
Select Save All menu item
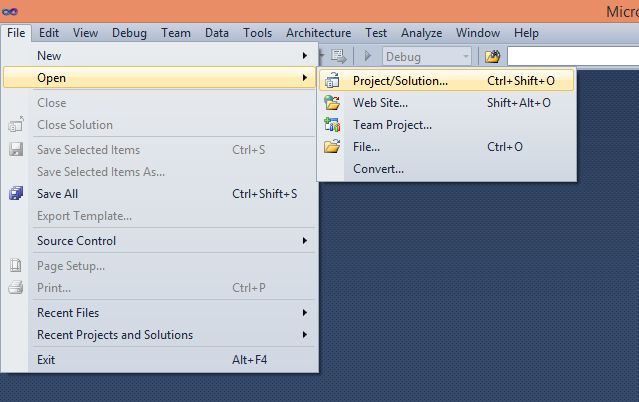[x=159, y=194]
